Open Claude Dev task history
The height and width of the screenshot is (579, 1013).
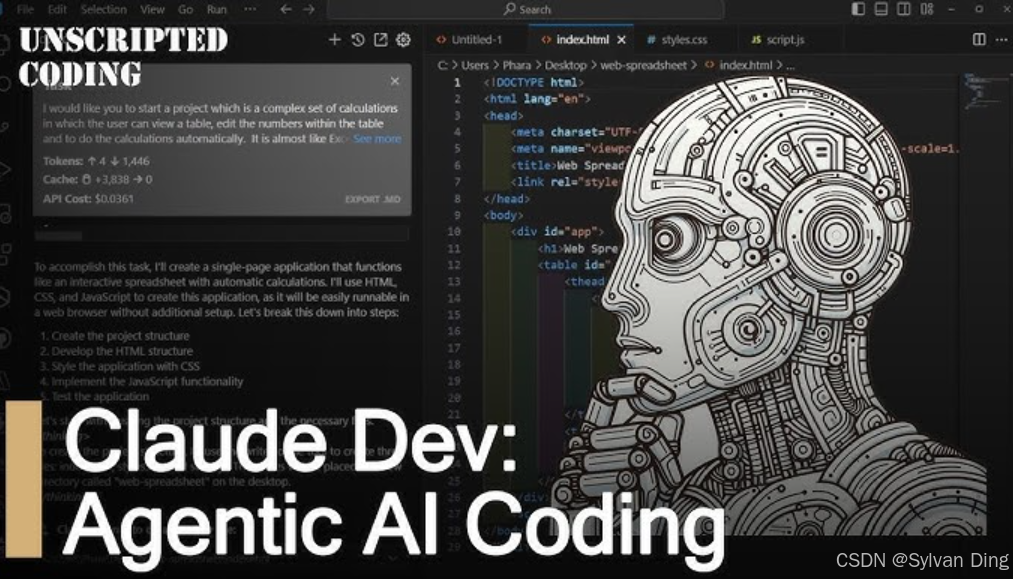pyautogui.click(x=357, y=39)
